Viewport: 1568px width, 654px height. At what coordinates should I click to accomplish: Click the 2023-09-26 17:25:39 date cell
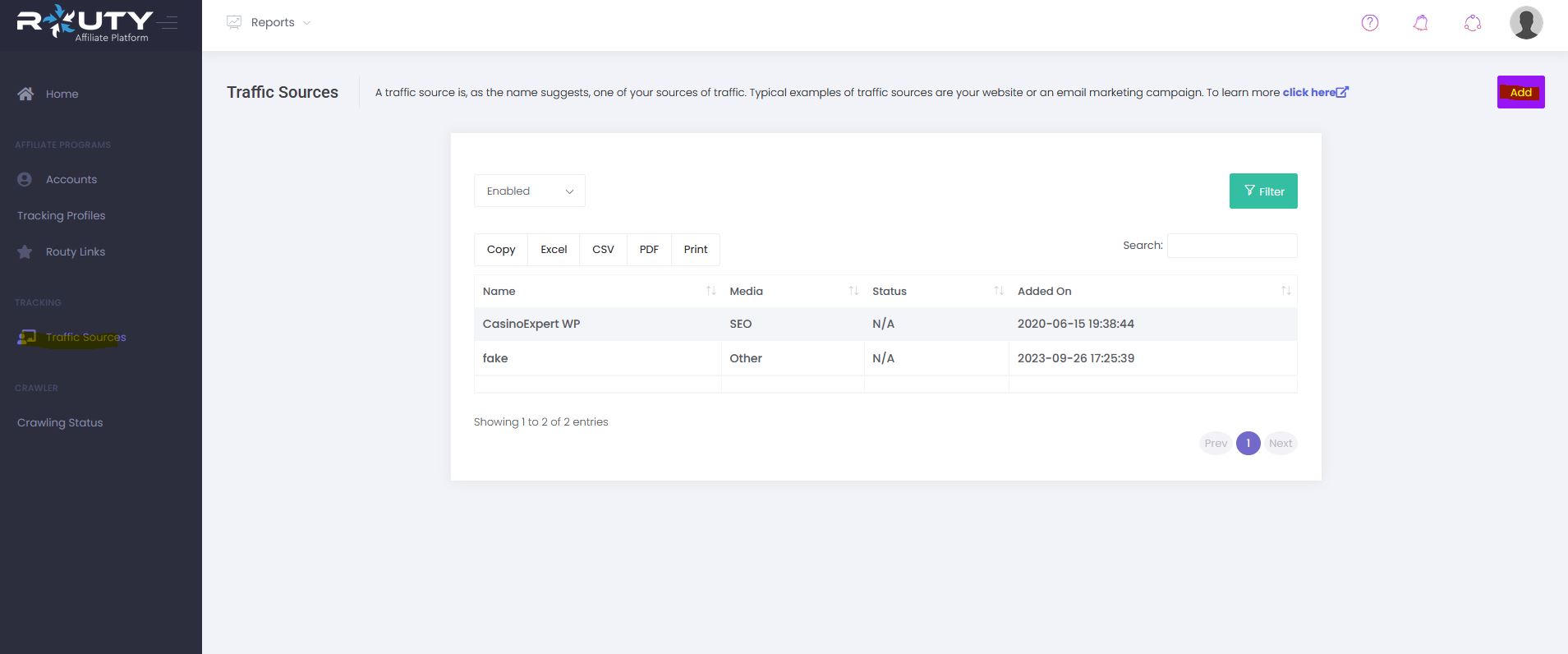coord(1076,358)
